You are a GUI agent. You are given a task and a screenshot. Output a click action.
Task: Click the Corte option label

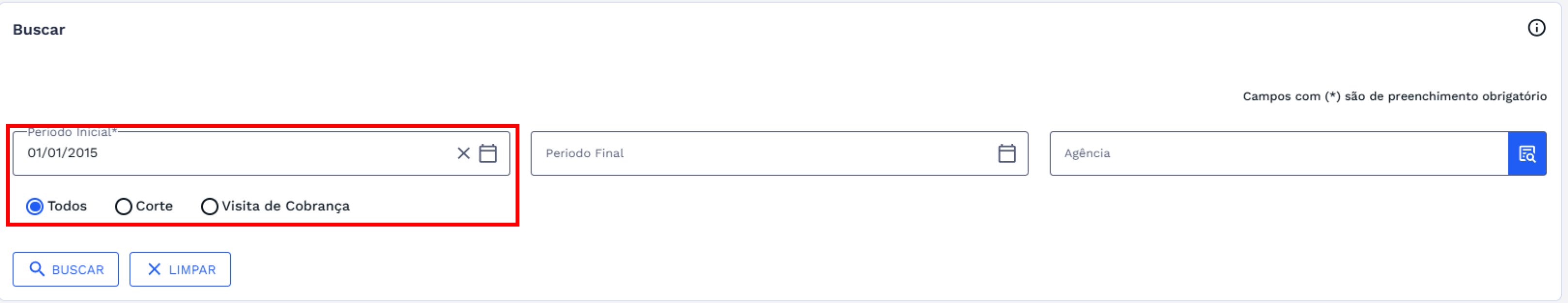tap(155, 206)
